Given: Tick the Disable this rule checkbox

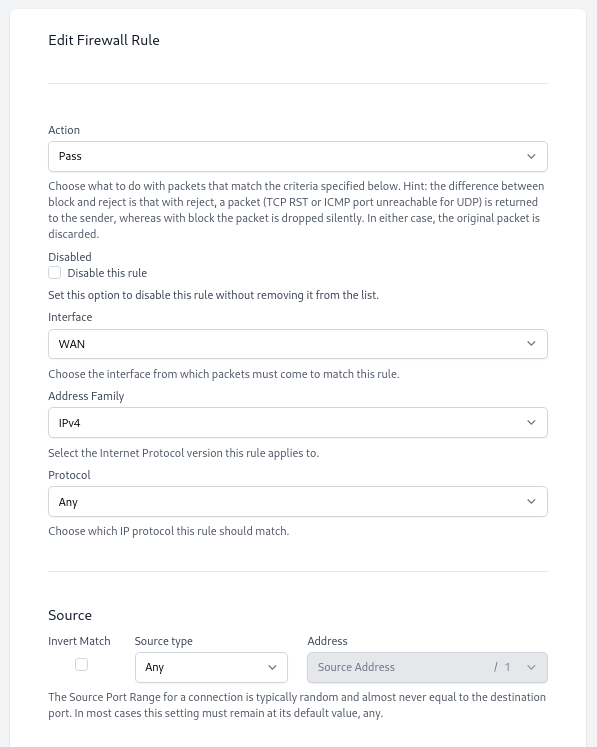Looking at the screenshot, I should 55,273.
